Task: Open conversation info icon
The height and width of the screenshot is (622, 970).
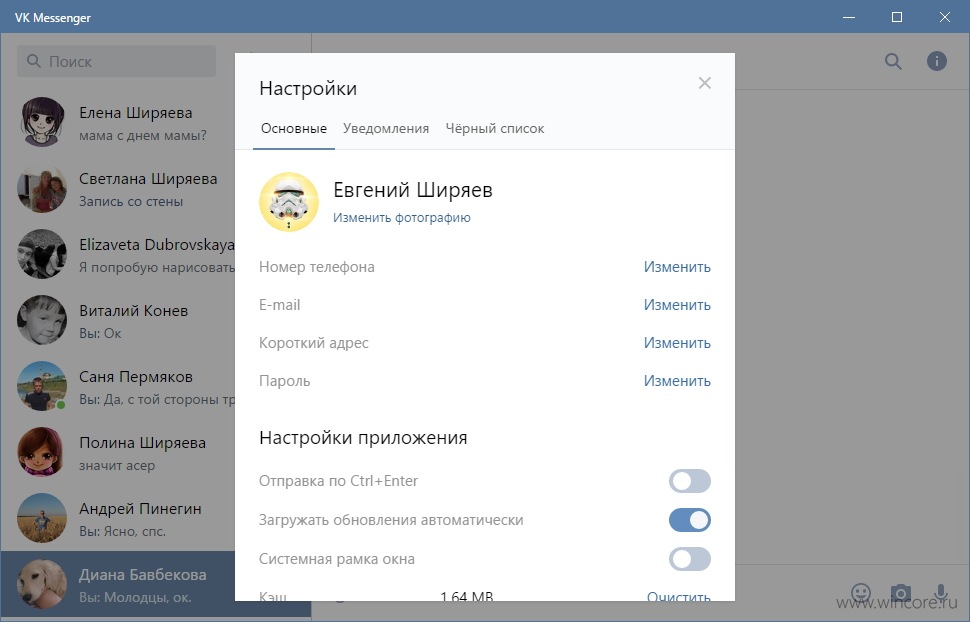Action: tap(937, 61)
